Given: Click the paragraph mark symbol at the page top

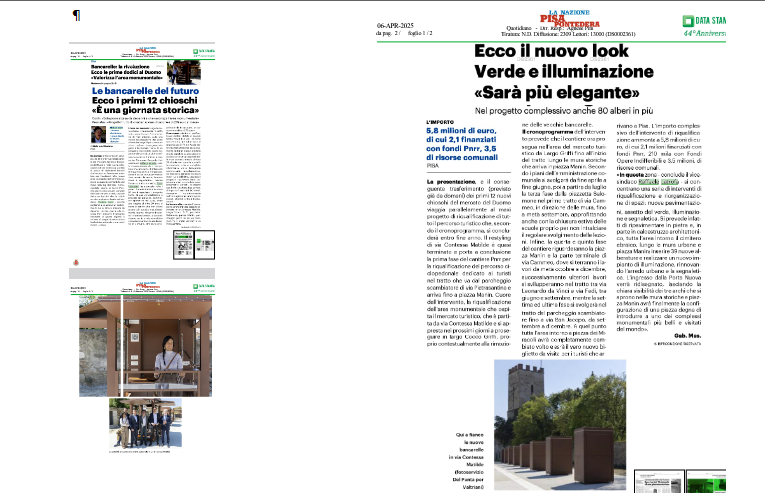Looking at the screenshot, I should click(x=77, y=15).
